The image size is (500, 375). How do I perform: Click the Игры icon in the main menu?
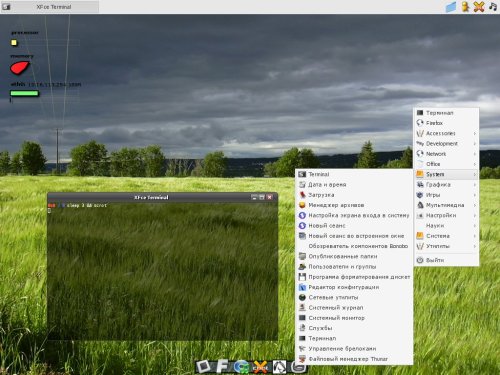pyautogui.click(x=420, y=195)
